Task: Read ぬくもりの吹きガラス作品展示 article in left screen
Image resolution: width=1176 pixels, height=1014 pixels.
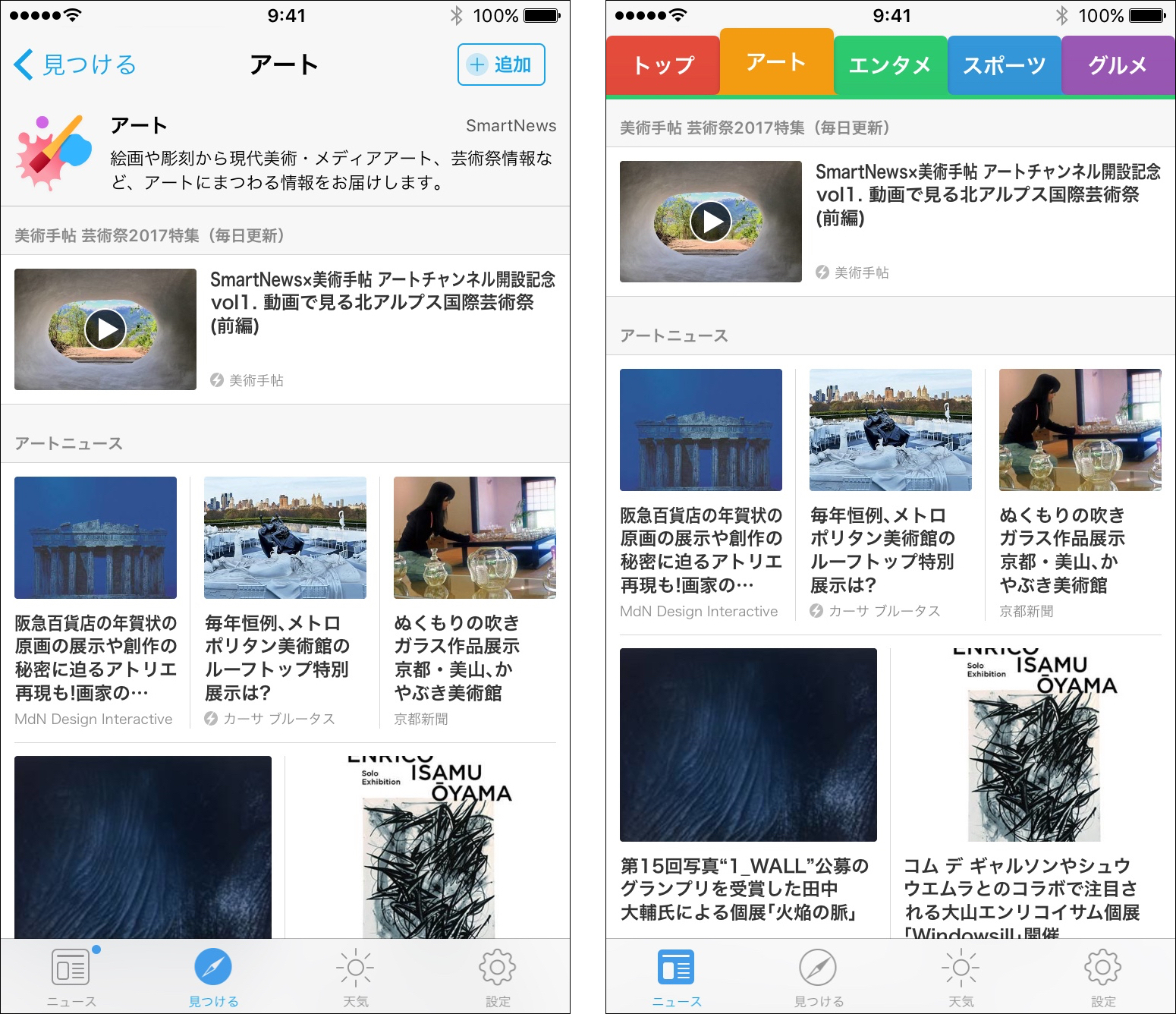Action: tap(457, 657)
